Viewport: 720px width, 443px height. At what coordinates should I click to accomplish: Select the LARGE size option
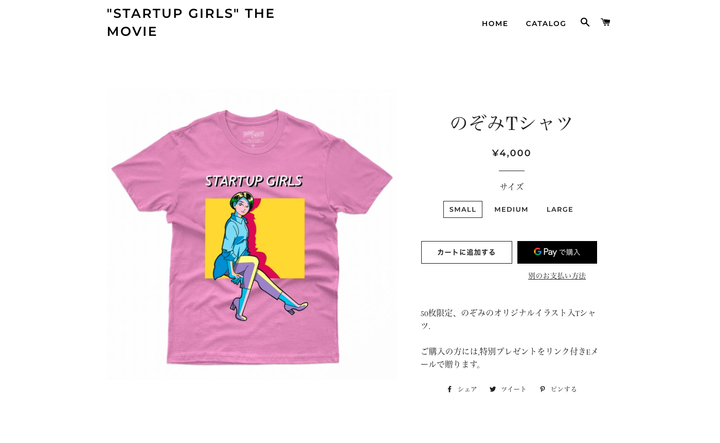559,209
